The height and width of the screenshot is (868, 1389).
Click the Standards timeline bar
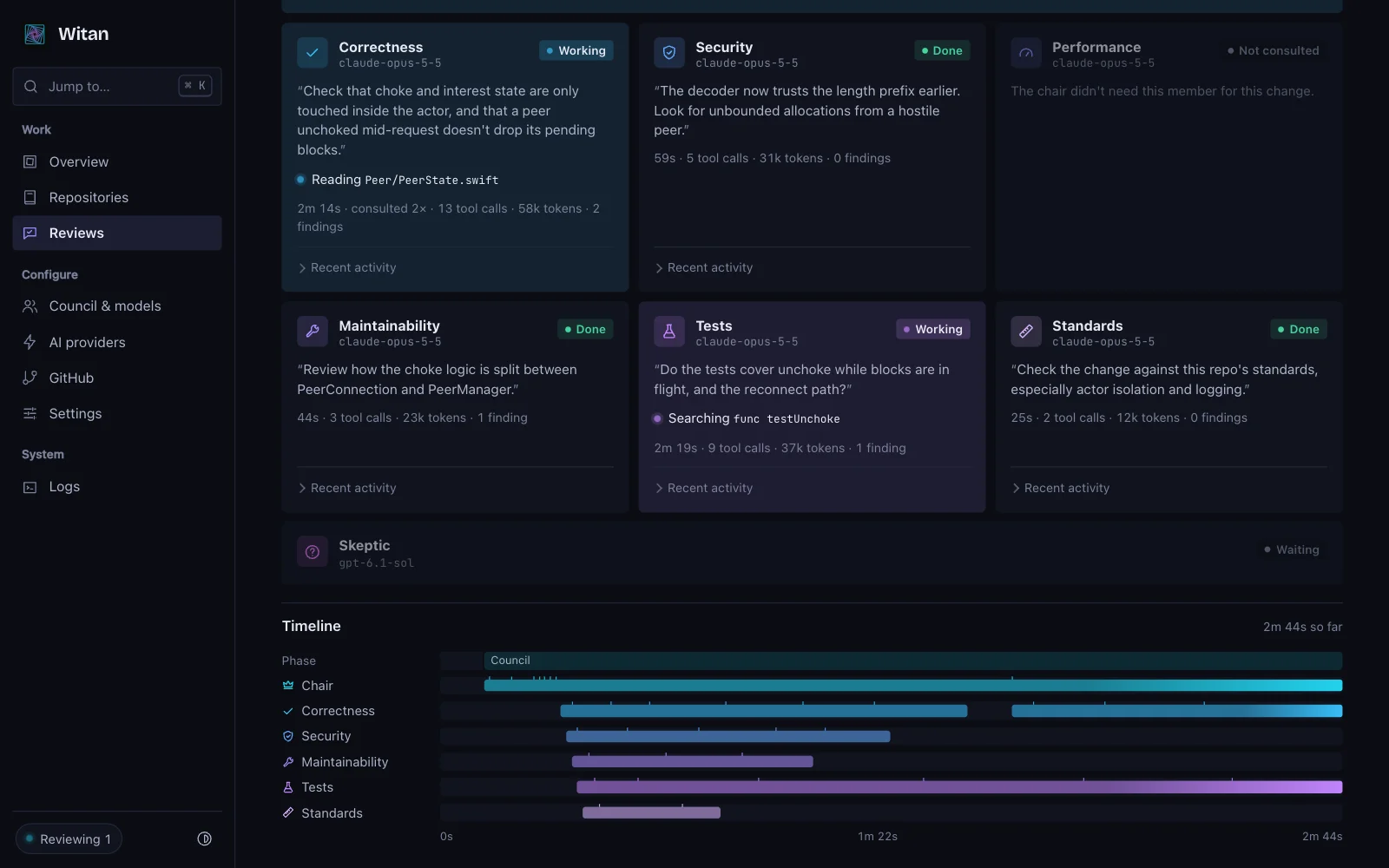[651, 813]
